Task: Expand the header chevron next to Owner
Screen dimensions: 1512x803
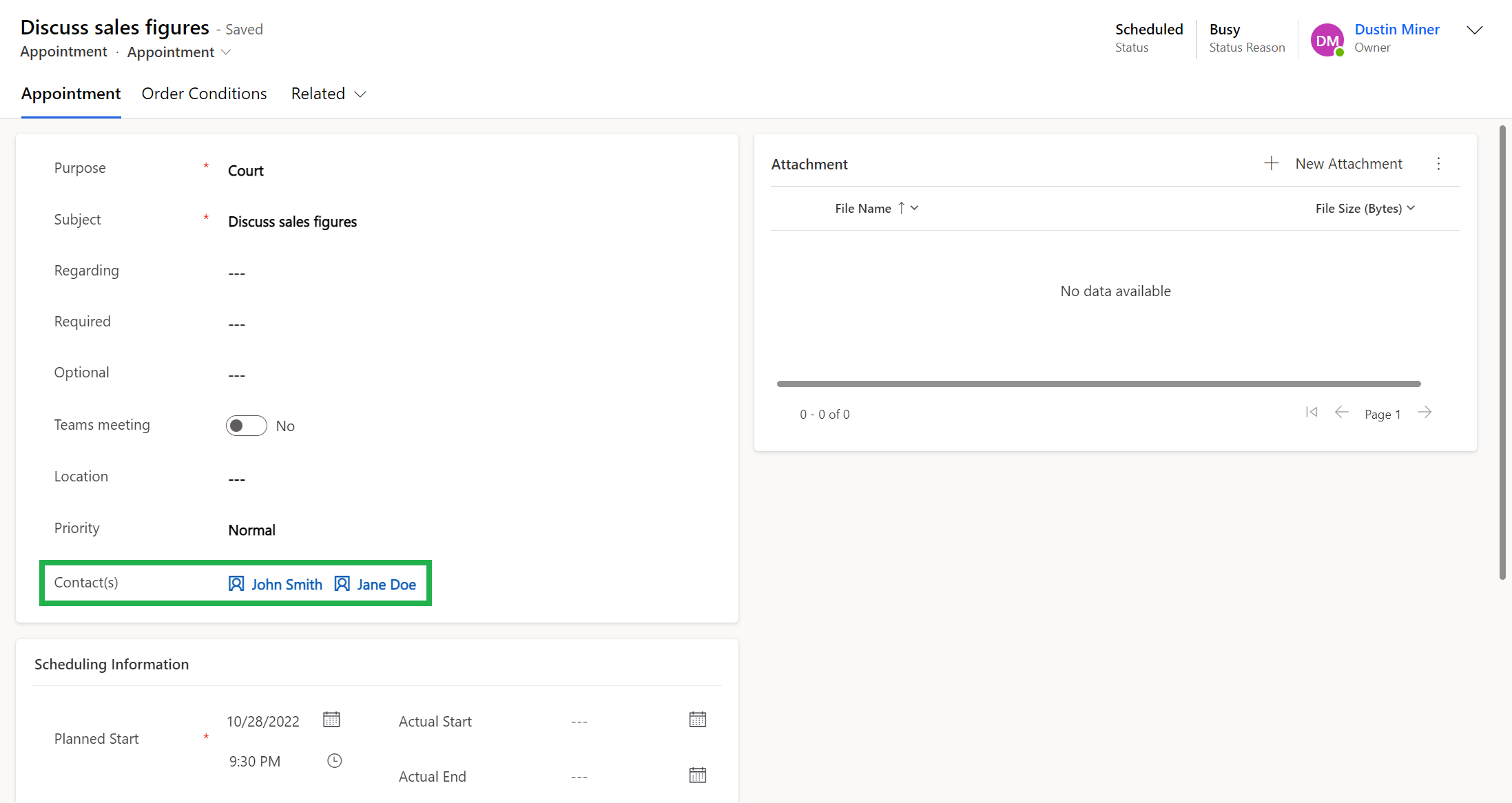Action: point(1474,30)
